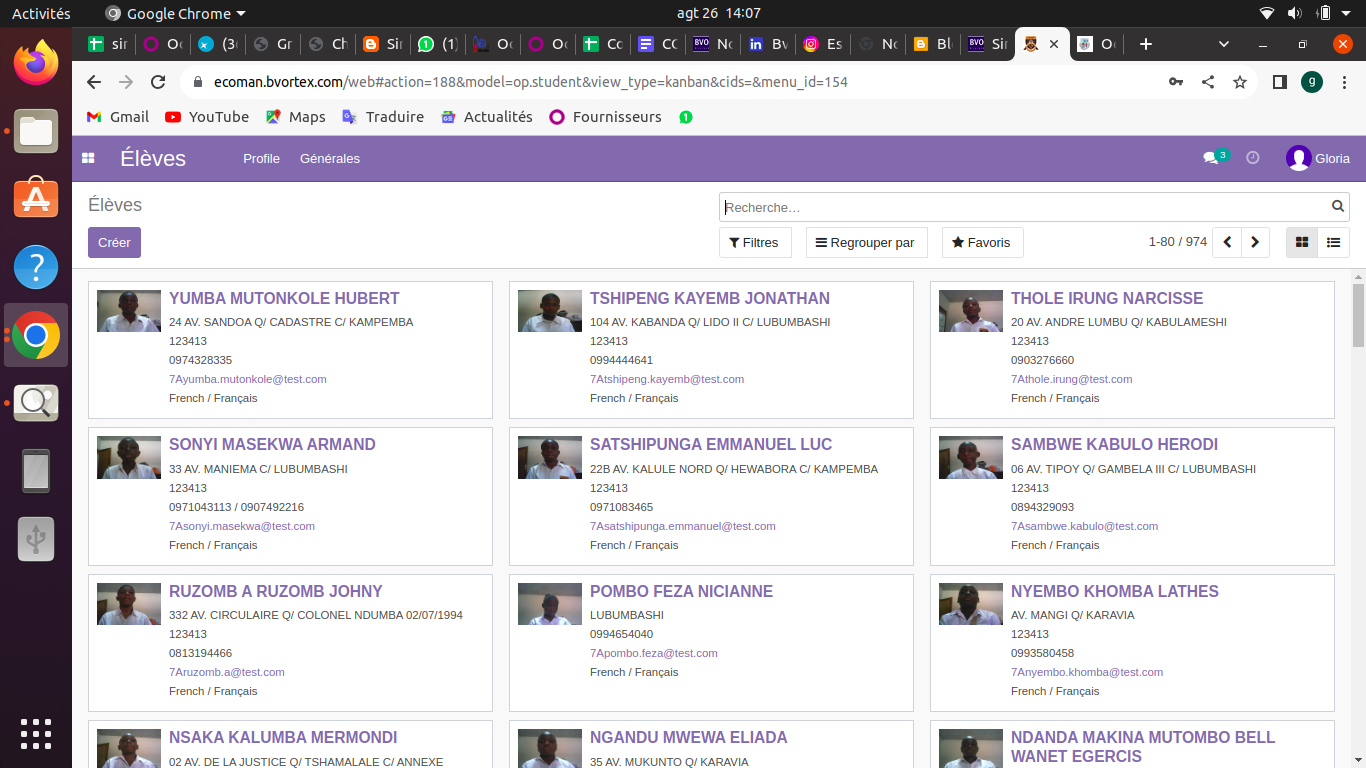Bookmark this page with star icon

[x=1240, y=82]
